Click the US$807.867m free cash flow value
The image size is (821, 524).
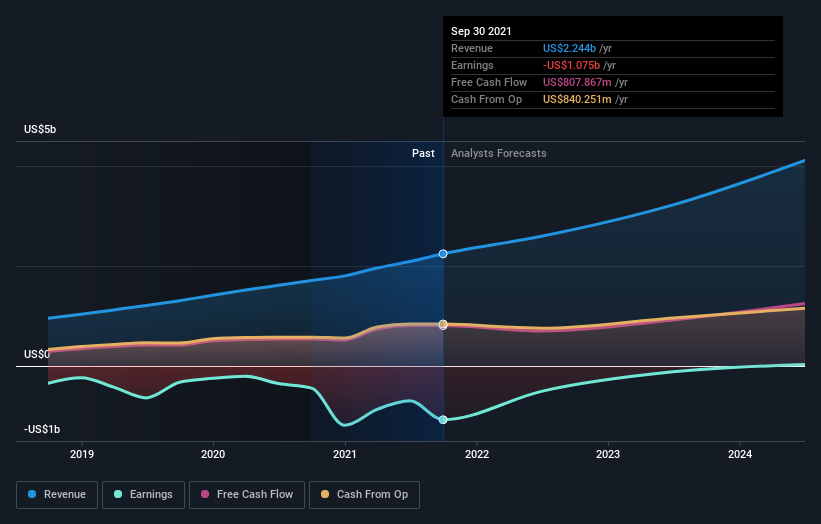(577, 82)
